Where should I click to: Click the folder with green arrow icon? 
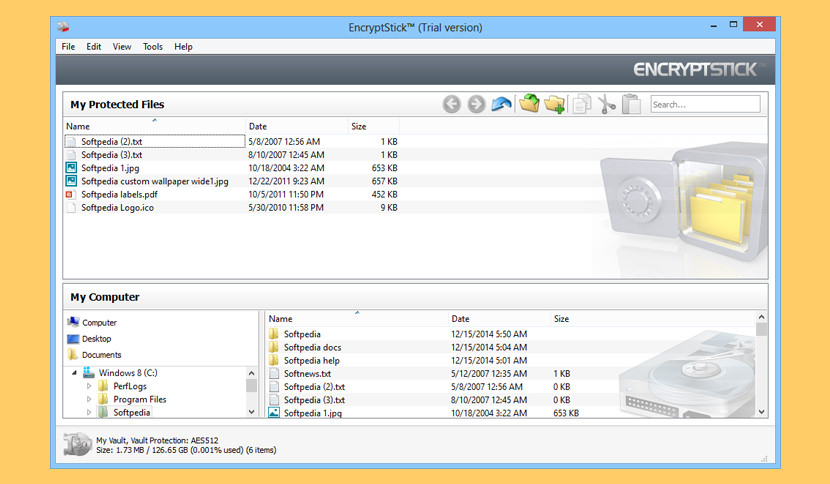click(x=529, y=103)
